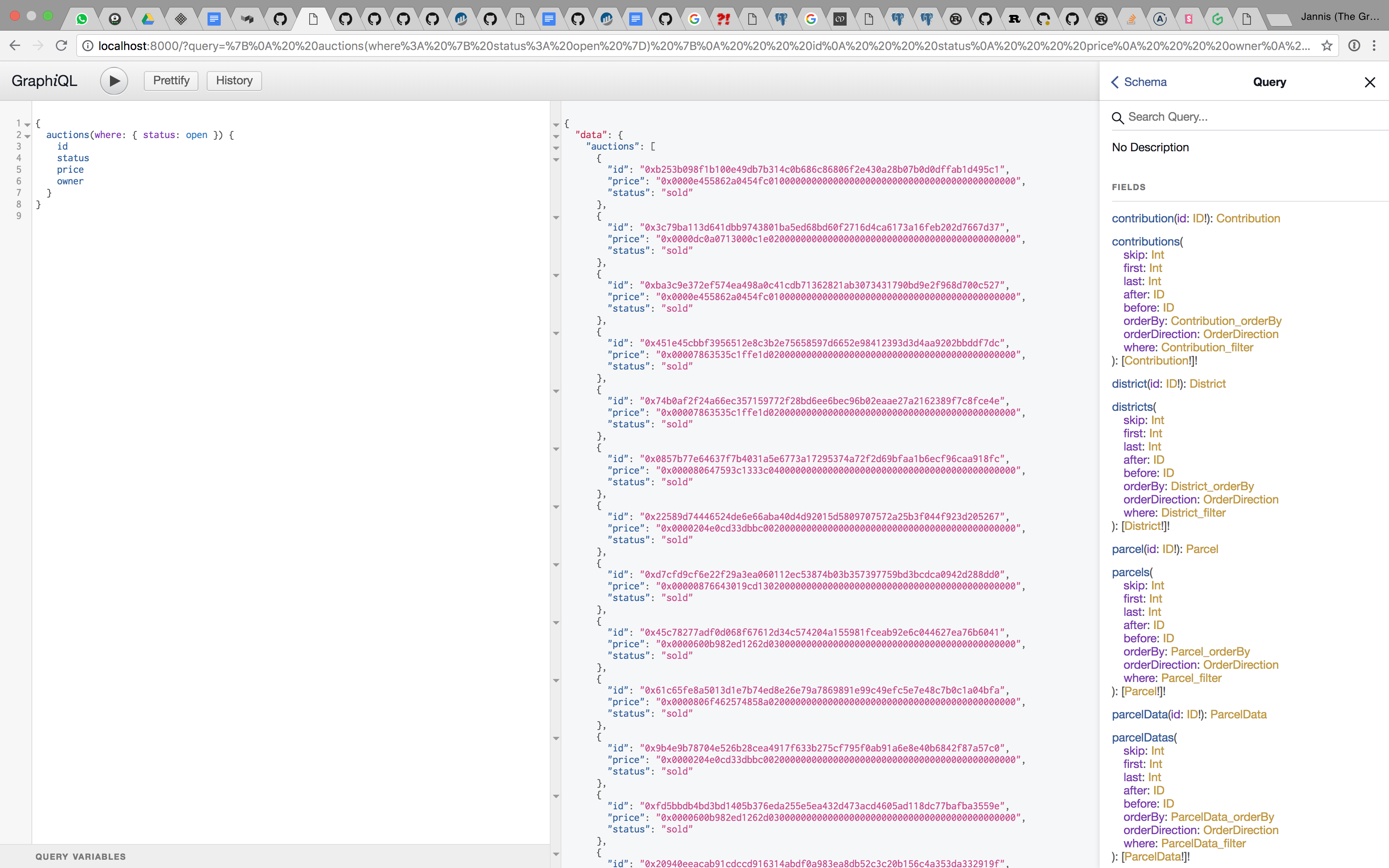Fold the "auctions" array in results
Screen dimensions: 1389x868
556,148
